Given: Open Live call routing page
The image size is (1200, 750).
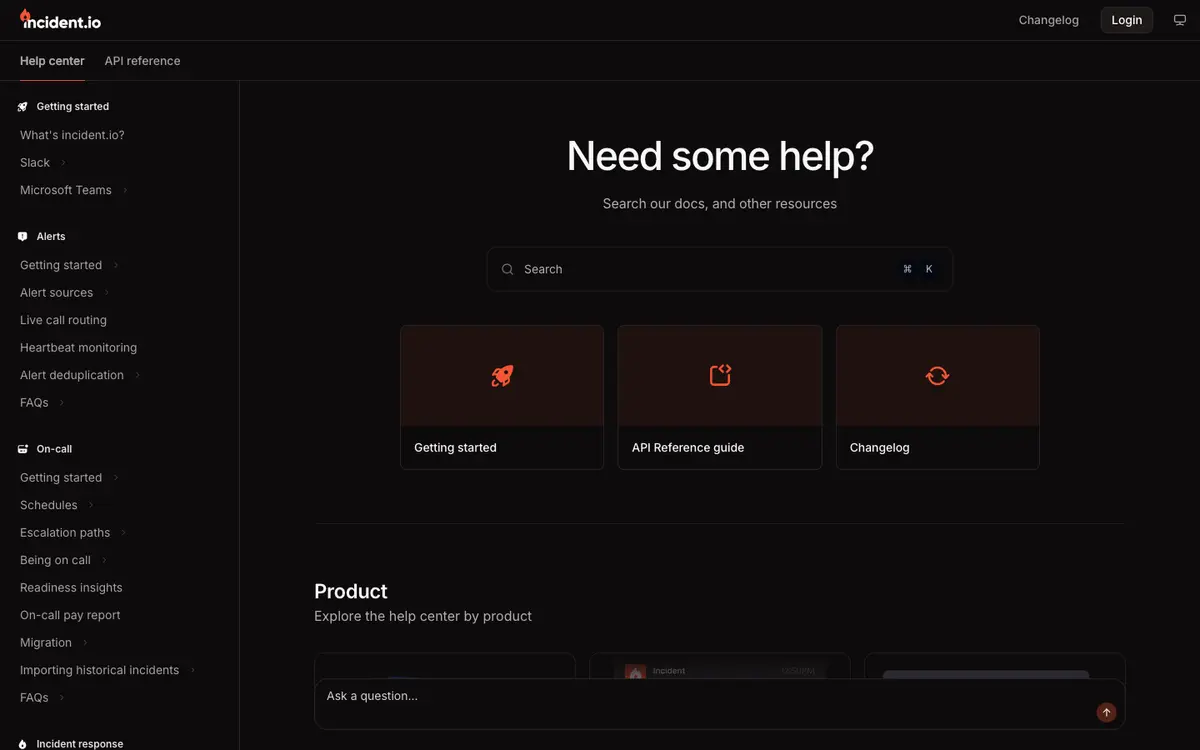Looking at the screenshot, I should [x=63, y=320].
